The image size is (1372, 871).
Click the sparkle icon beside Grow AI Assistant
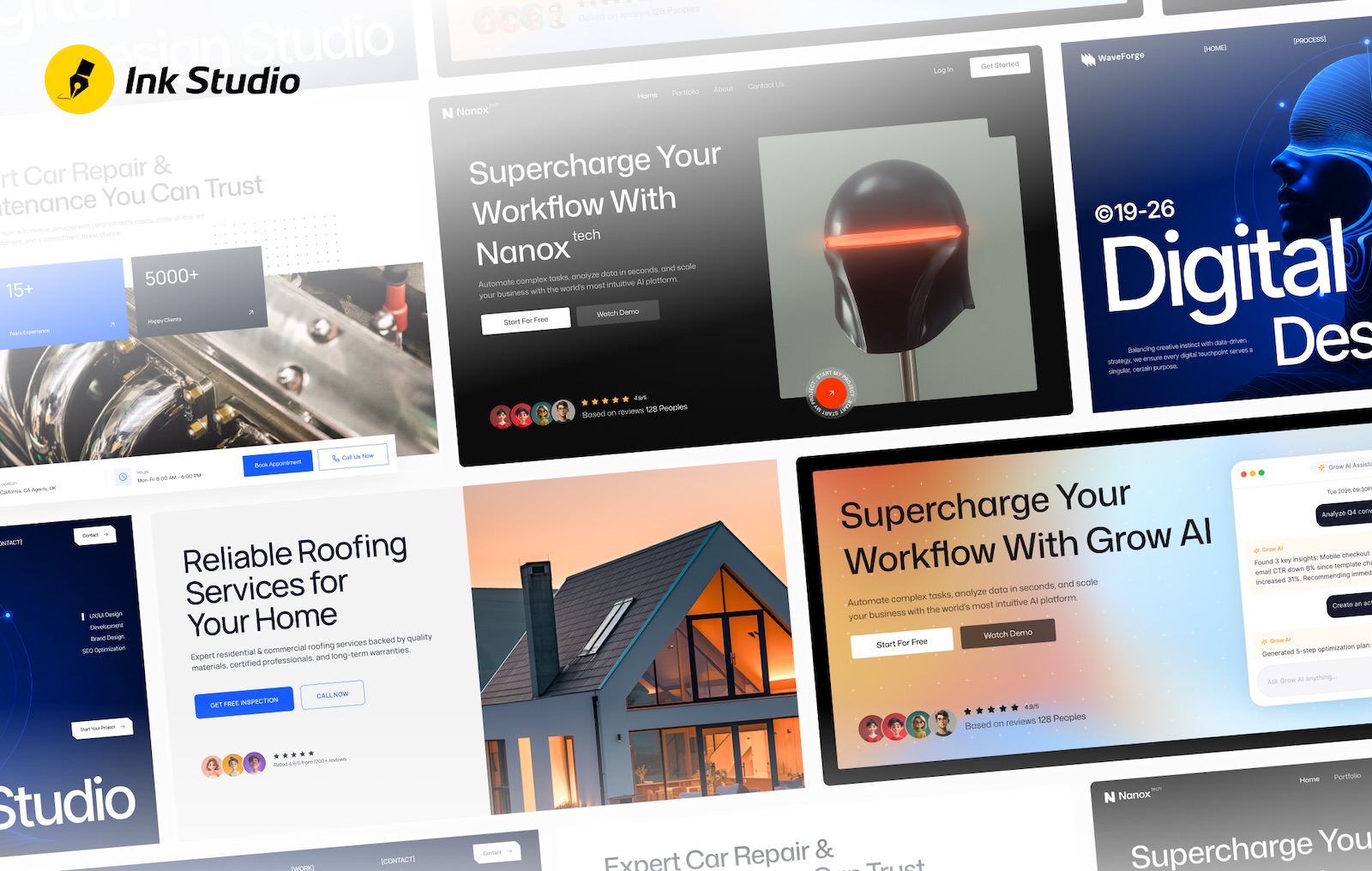tap(1321, 467)
